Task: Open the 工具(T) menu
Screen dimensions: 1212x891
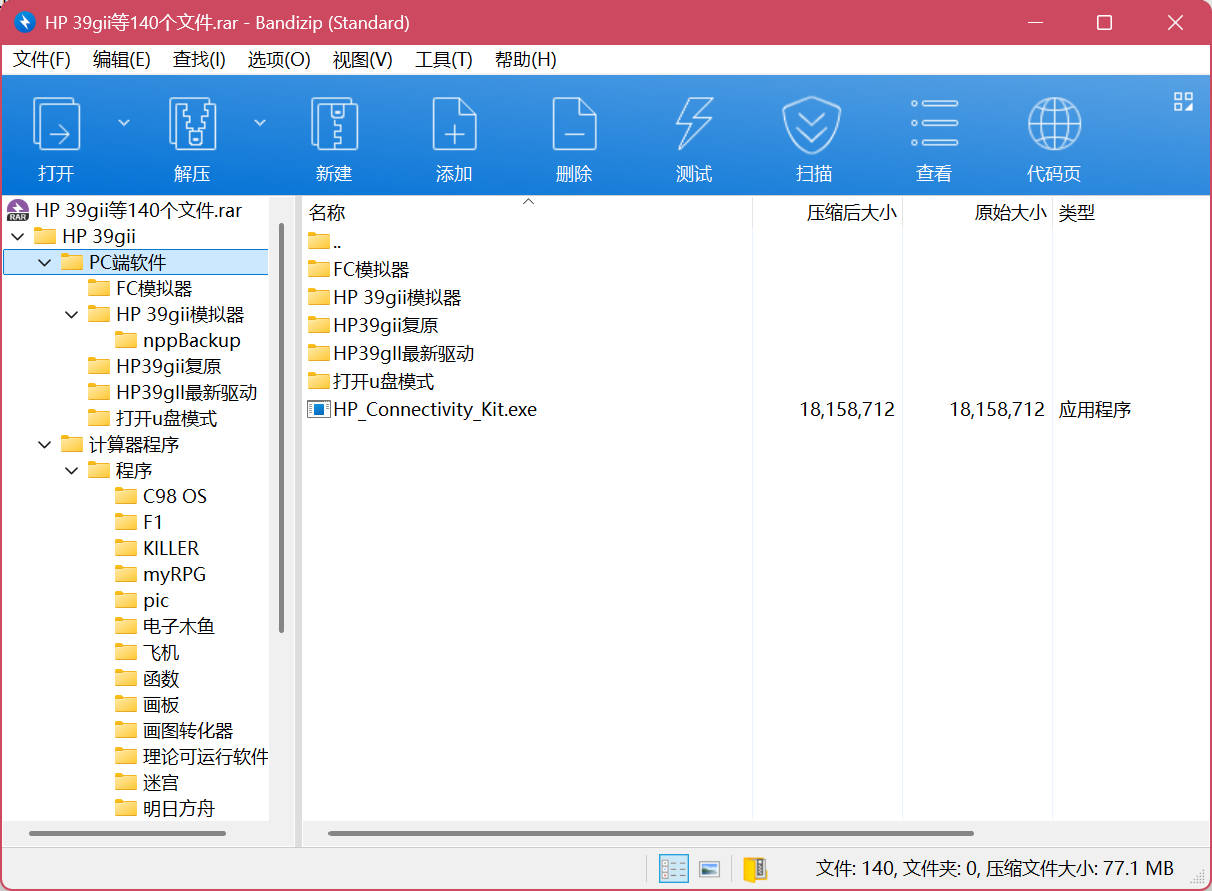Action: click(444, 60)
